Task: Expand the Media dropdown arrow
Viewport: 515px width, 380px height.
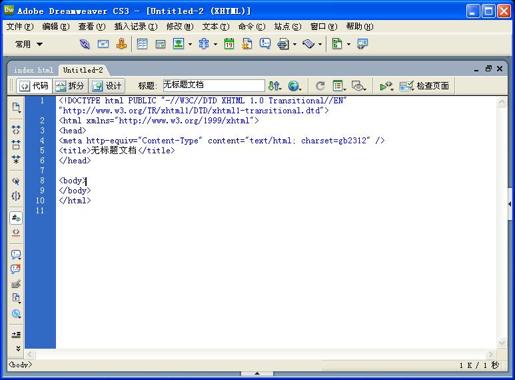Action: 215,44
